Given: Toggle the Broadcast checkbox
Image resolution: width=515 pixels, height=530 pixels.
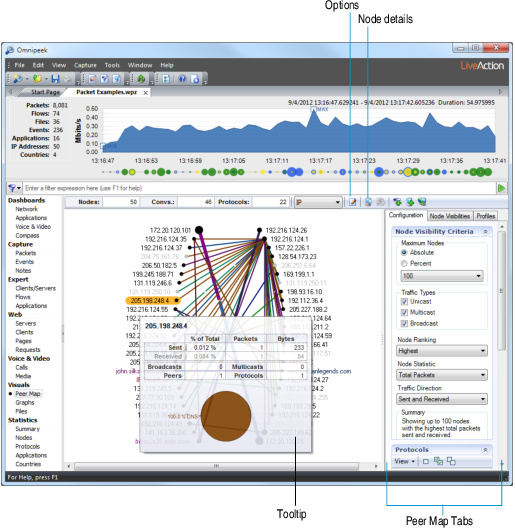Looking at the screenshot, I should 404,323.
